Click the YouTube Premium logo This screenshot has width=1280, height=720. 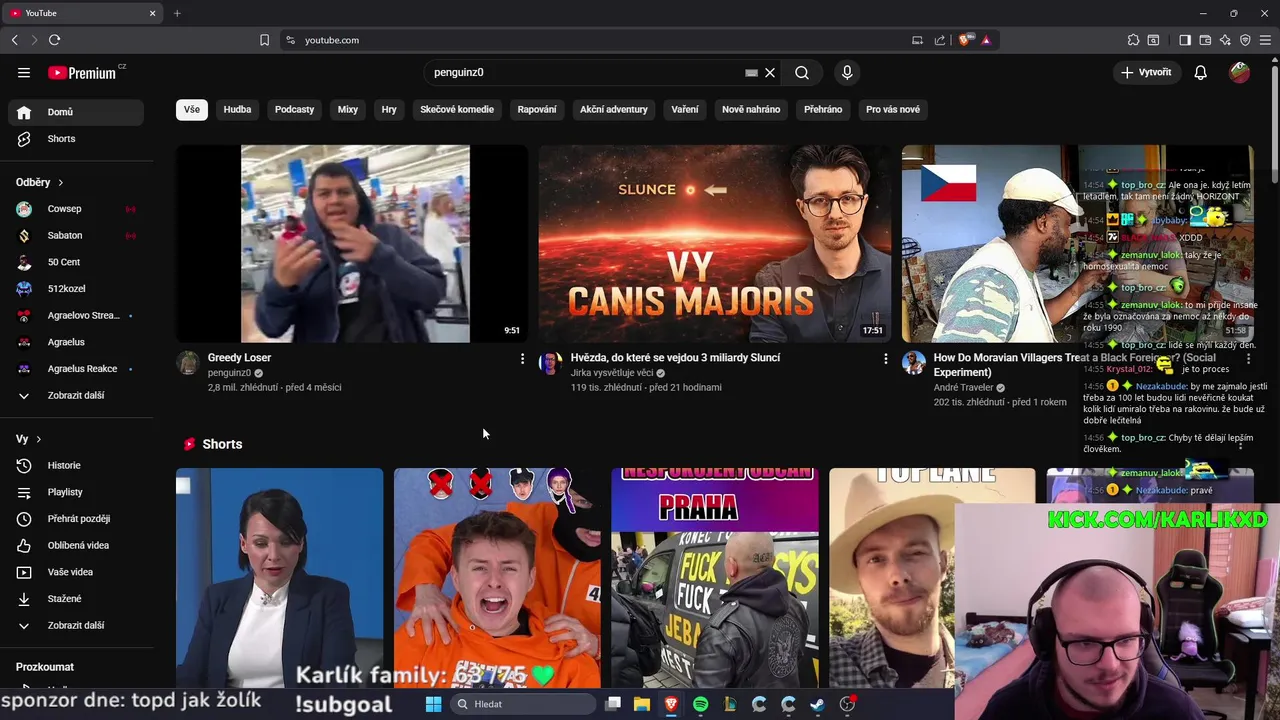[82, 73]
